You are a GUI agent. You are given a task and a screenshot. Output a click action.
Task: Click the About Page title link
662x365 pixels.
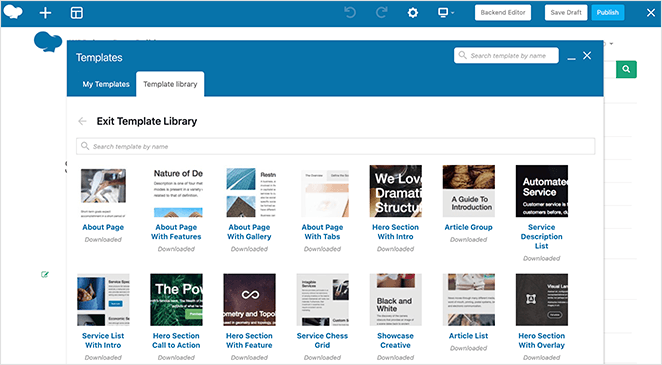pos(103,227)
